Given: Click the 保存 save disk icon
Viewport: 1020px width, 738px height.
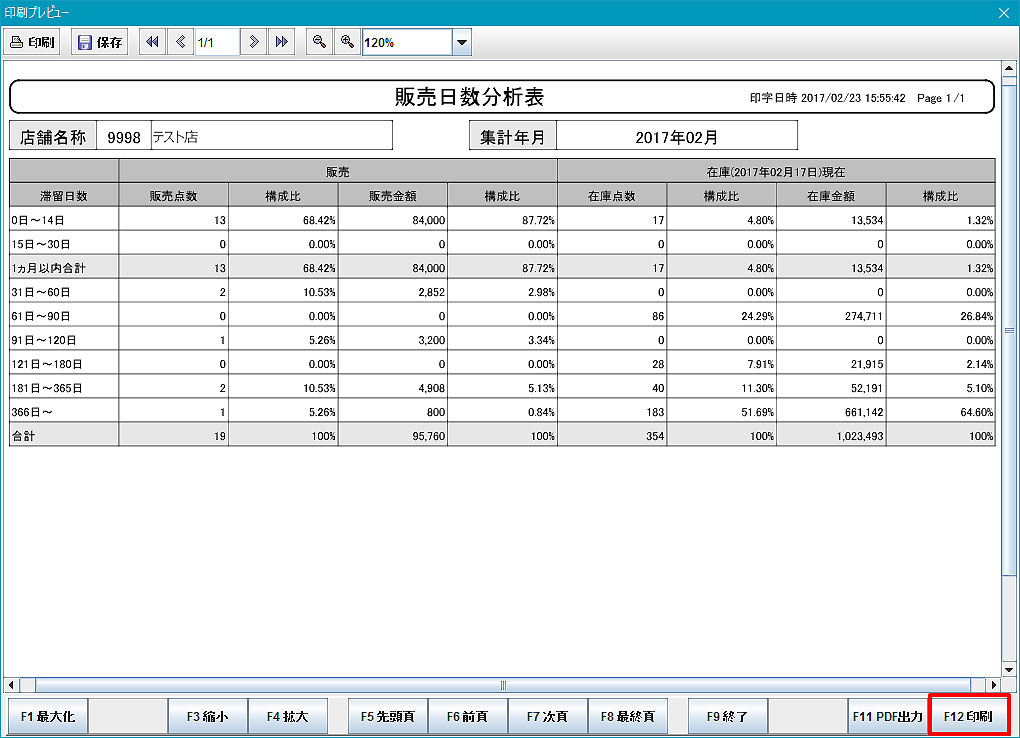Looking at the screenshot, I should coord(99,41).
